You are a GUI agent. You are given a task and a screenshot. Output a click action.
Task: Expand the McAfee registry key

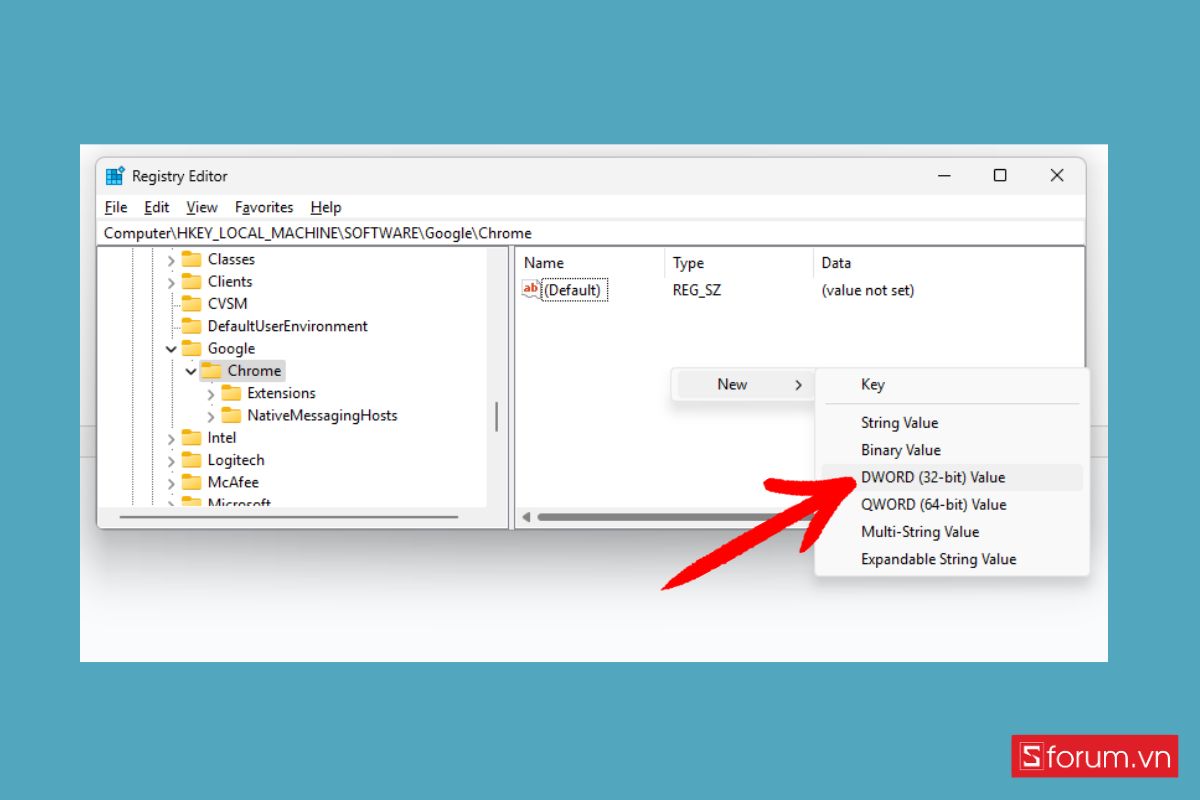point(171,483)
